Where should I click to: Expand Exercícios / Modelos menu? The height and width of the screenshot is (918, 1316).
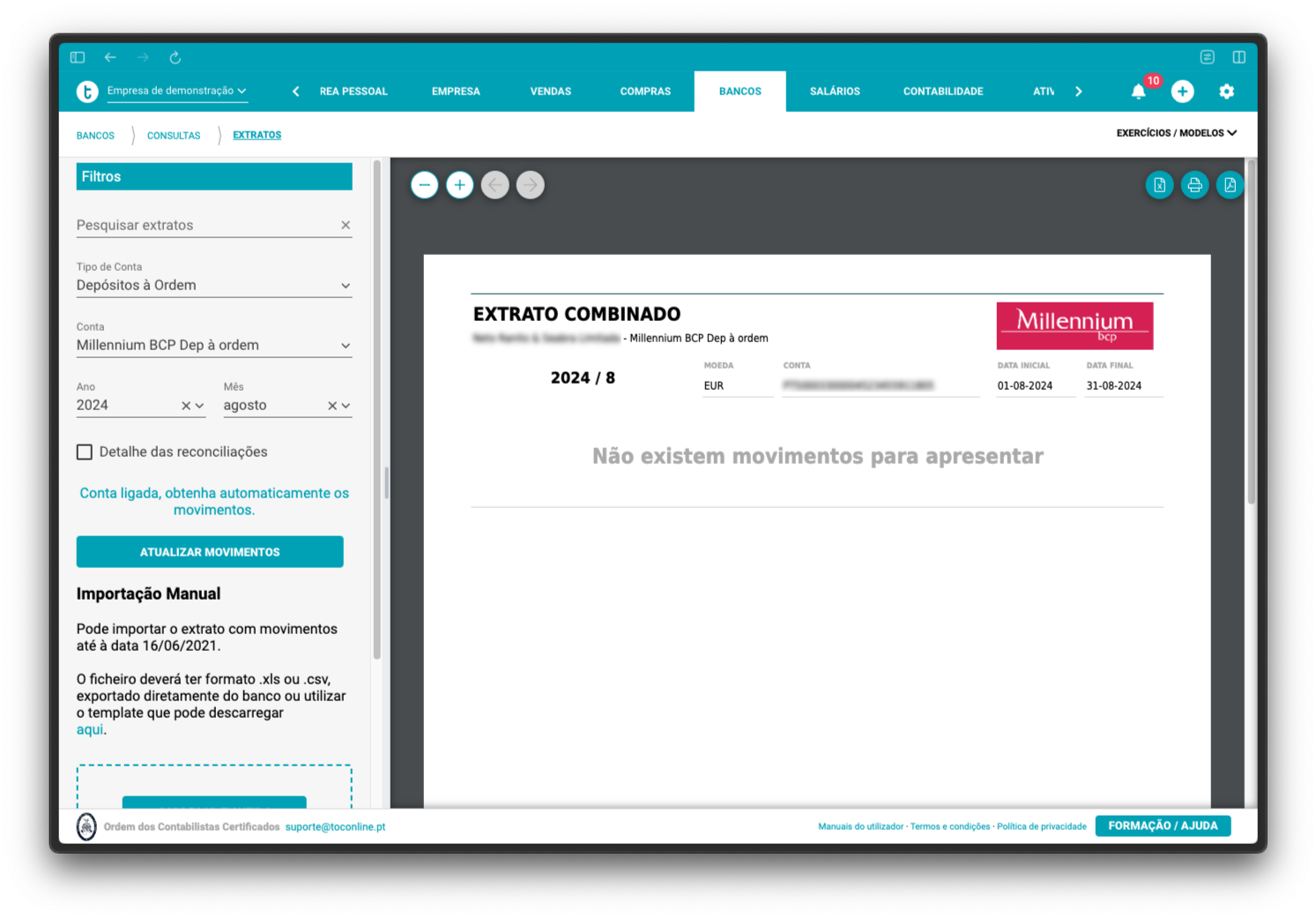coord(1177,133)
